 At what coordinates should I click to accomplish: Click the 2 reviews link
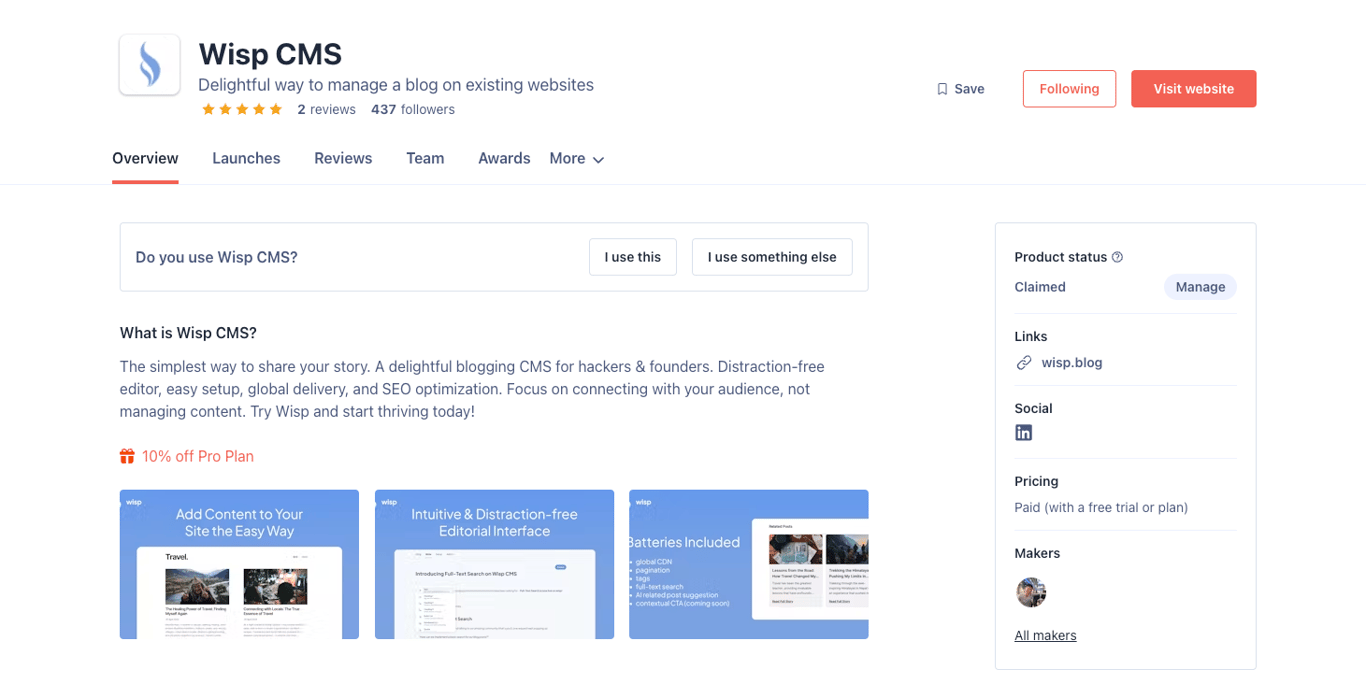click(x=326, y=110)
